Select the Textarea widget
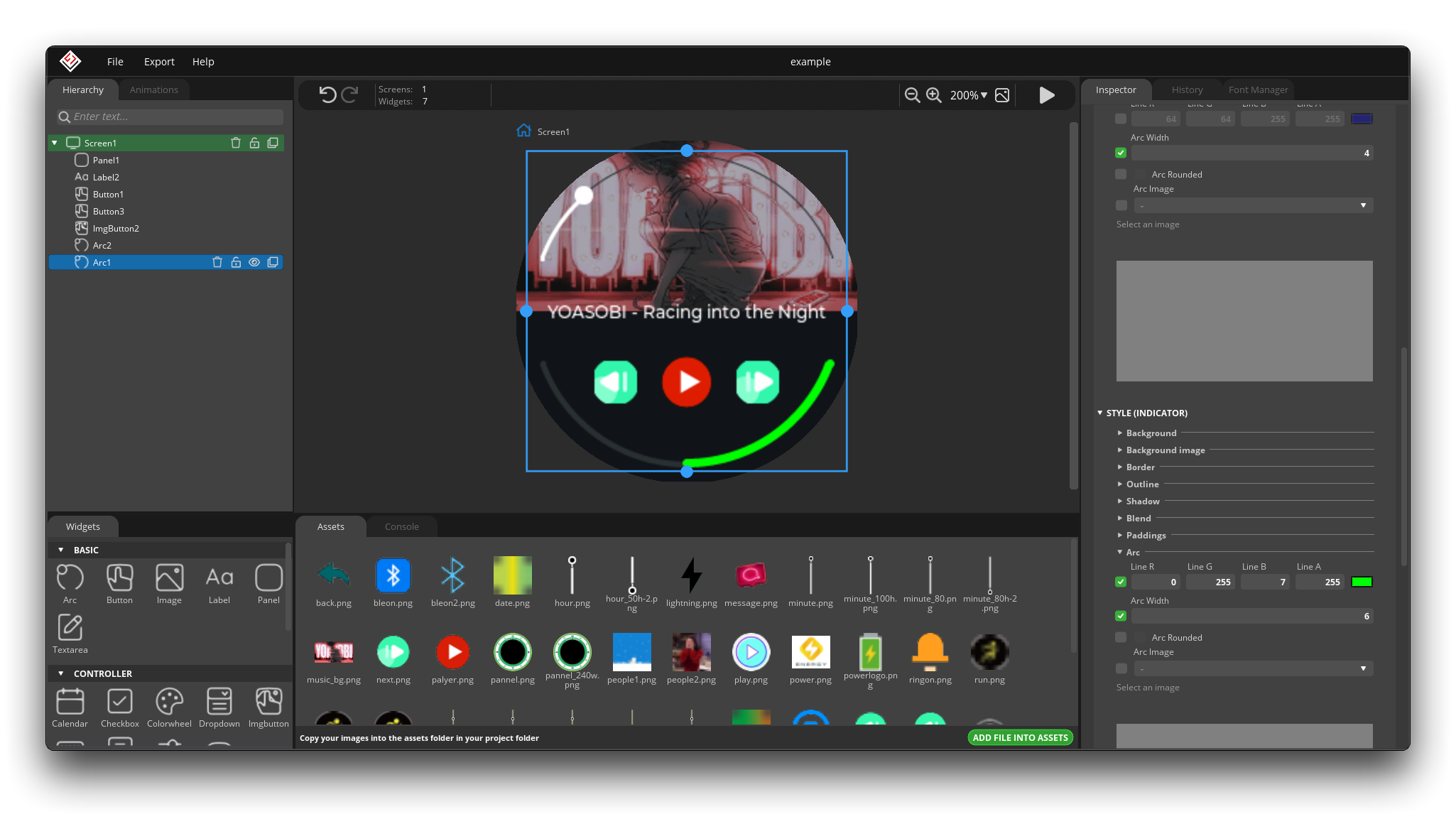Viewport: 1456px width, 819px height. tap(70, 634)
